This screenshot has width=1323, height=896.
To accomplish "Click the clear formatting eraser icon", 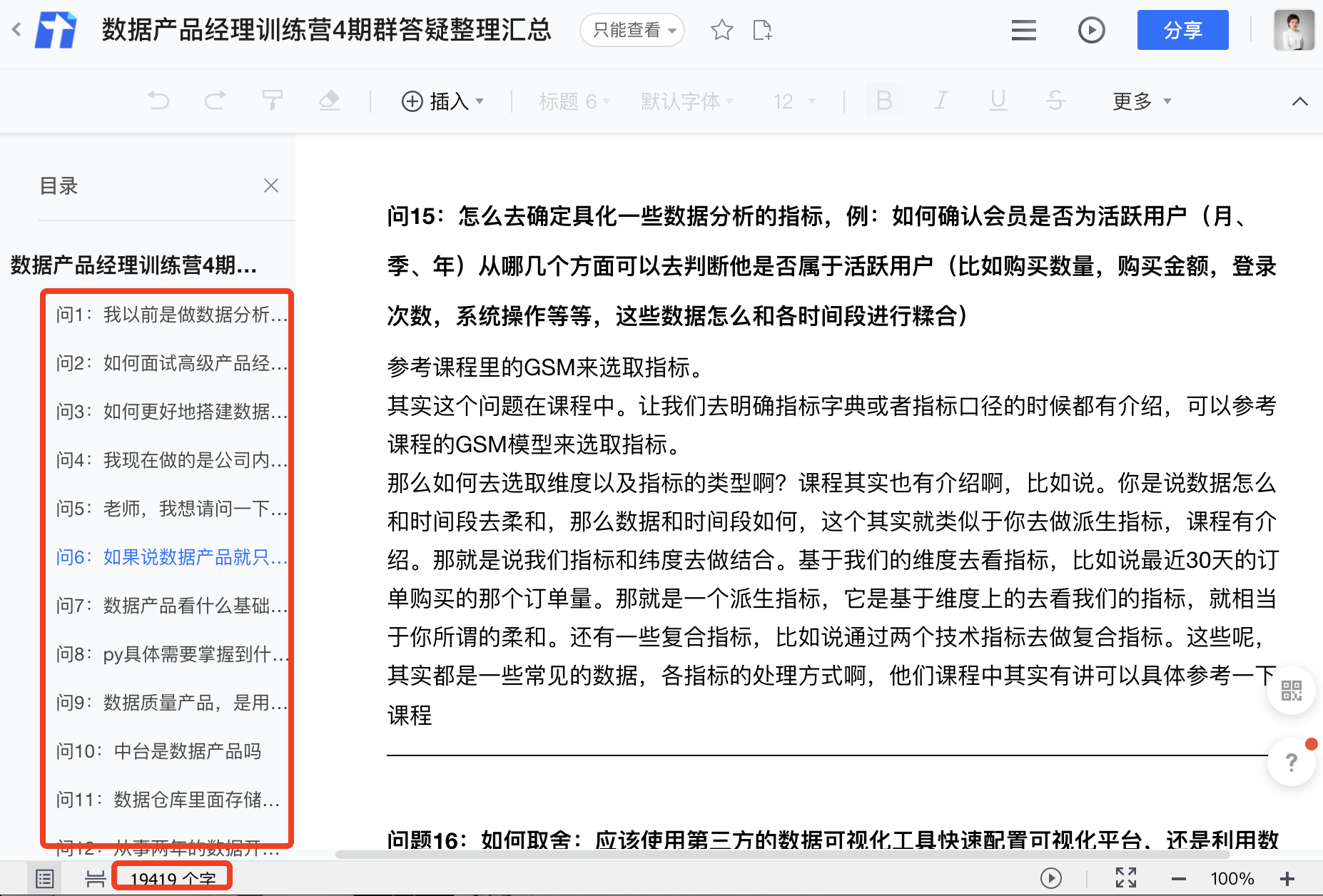I will click(x=329, y=101).
